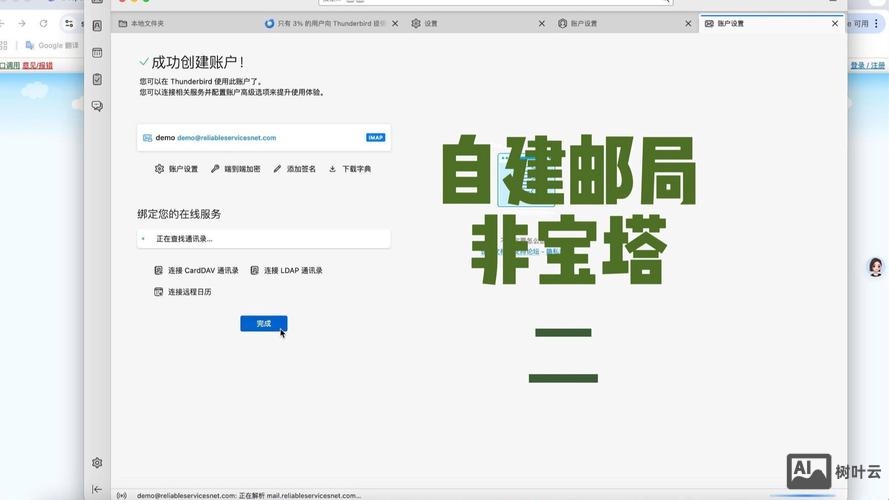The image size is (889, 500).
Task: Click 下载字典 to download dictionaries
Action: pyautogui.click(x=350, y=169)
